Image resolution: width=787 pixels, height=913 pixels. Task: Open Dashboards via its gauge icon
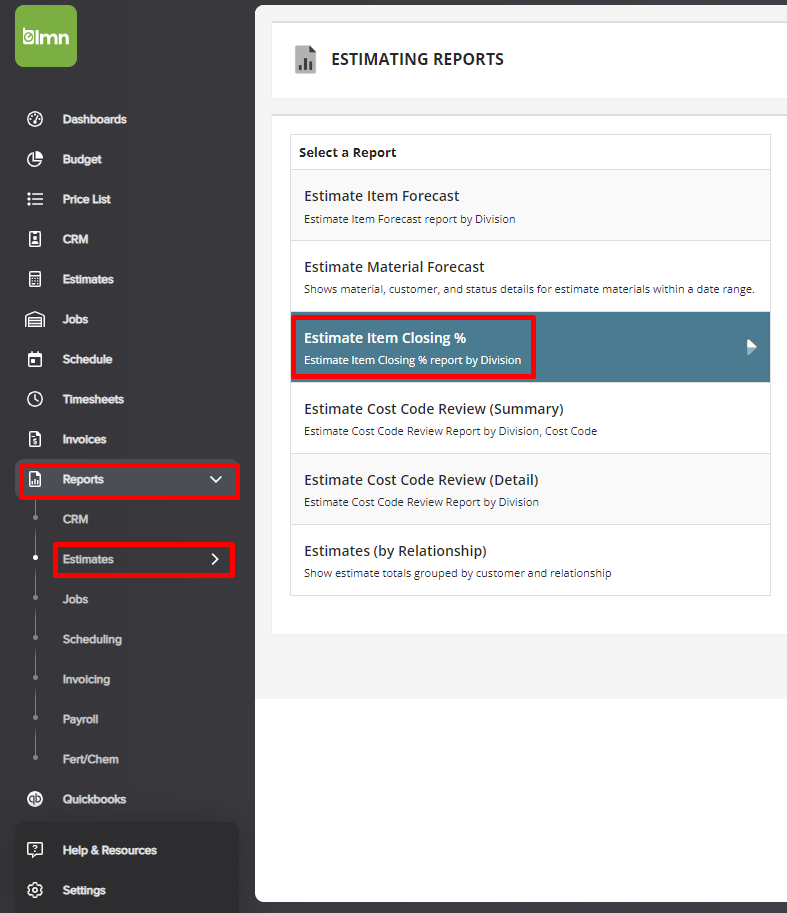point(35,119)
